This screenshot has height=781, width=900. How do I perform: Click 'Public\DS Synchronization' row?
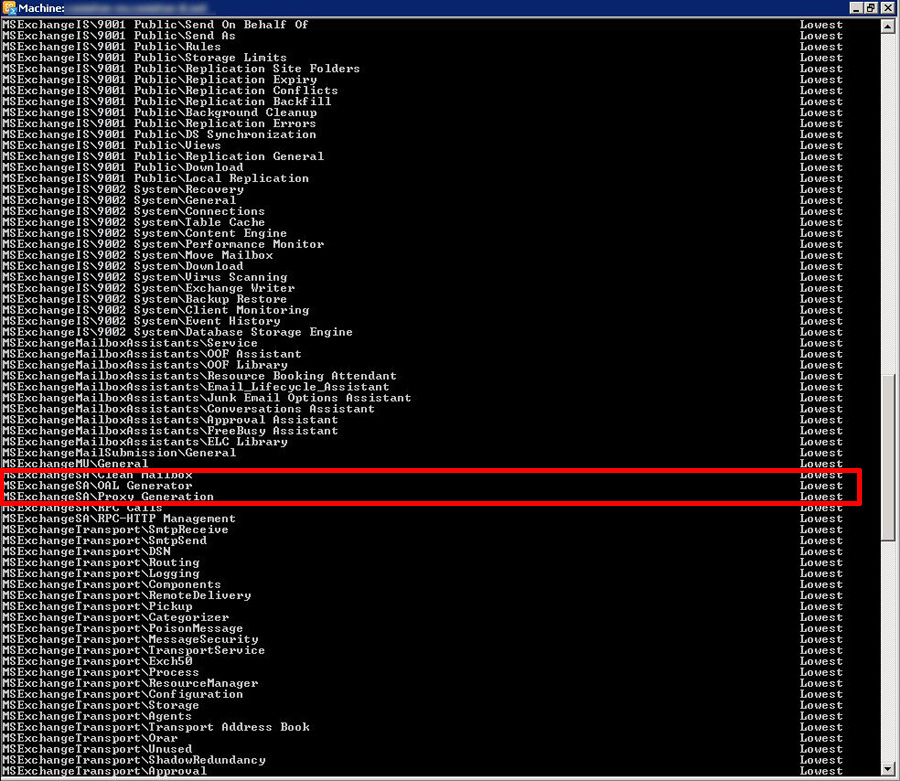(x=422, y=134)
